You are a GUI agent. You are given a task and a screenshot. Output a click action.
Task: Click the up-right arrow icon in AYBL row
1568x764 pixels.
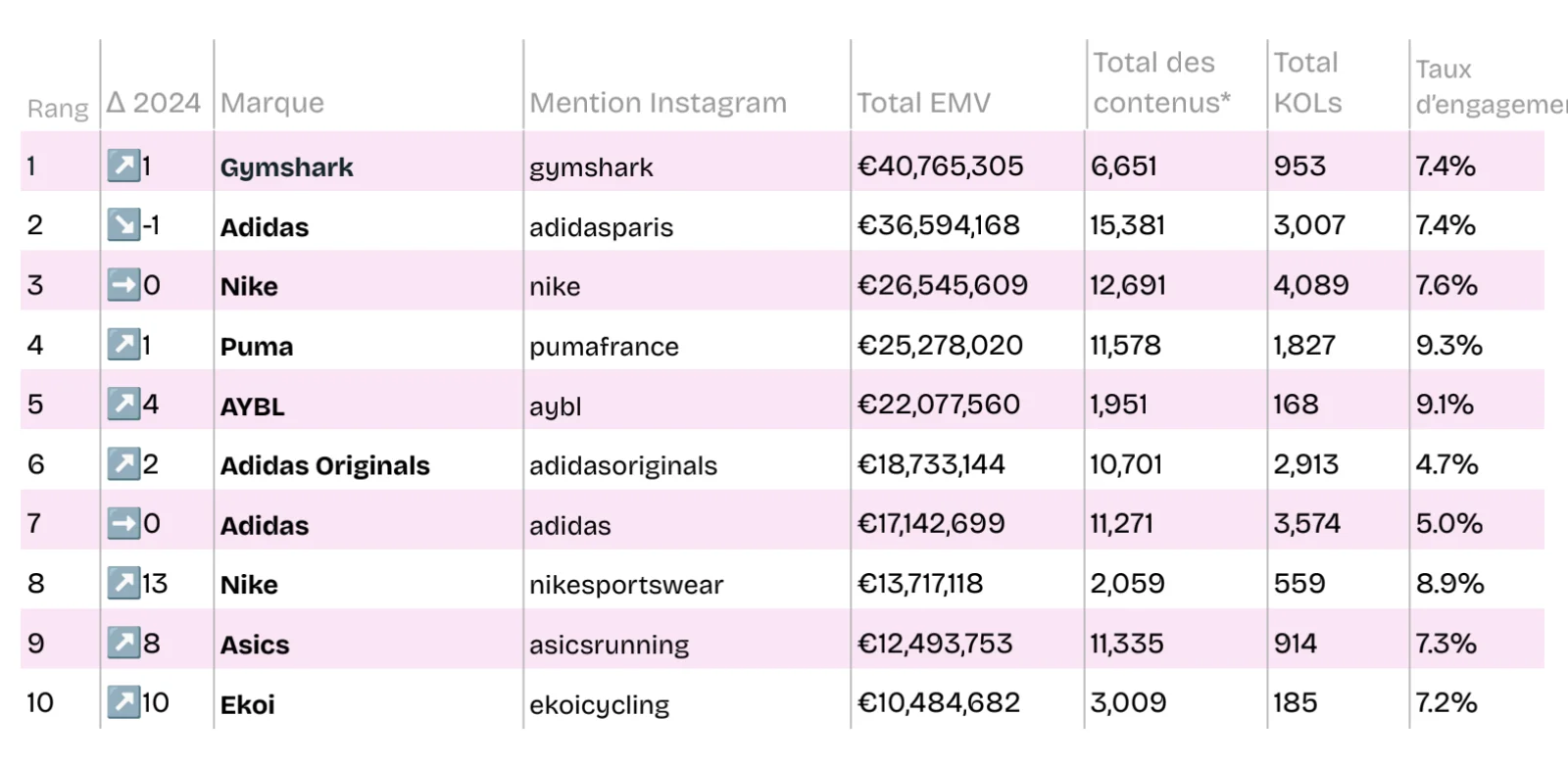pyautogui.click(x=123, y=404)
